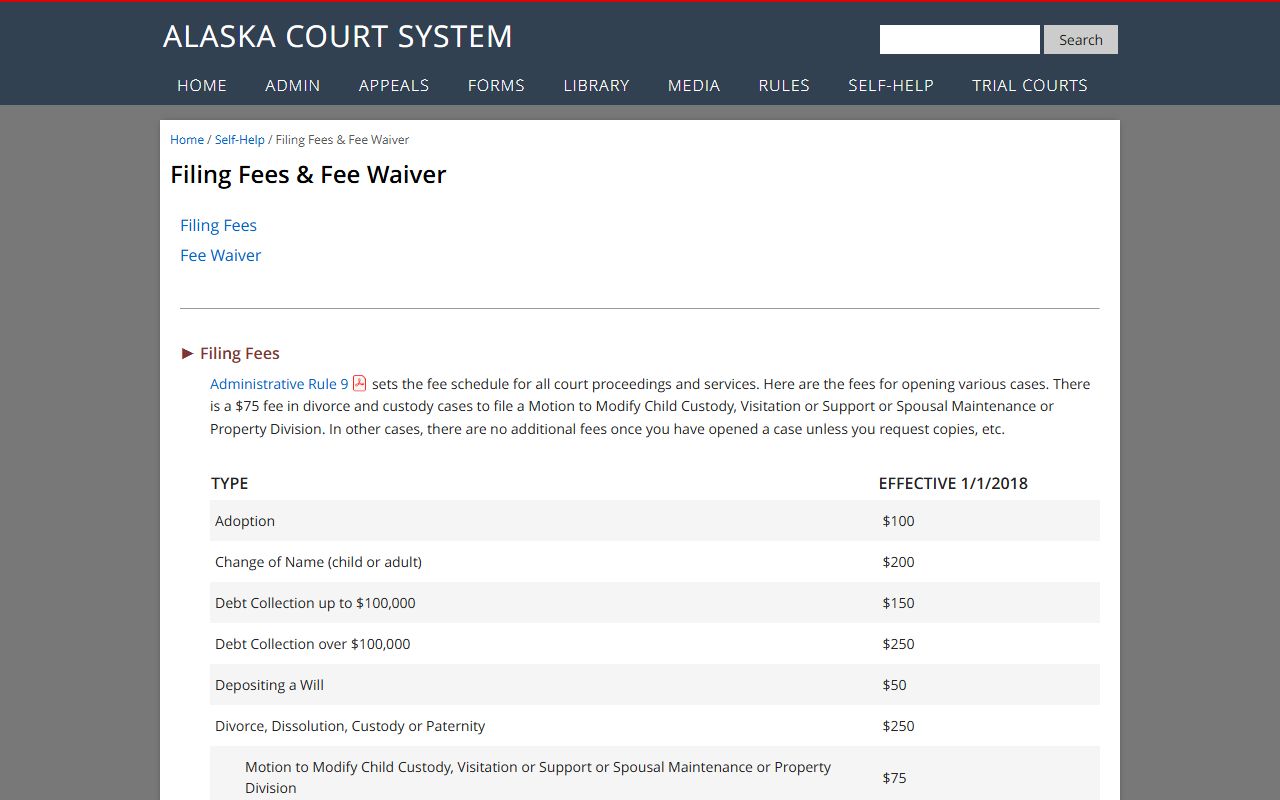Click the $75 fee cell

895,778
